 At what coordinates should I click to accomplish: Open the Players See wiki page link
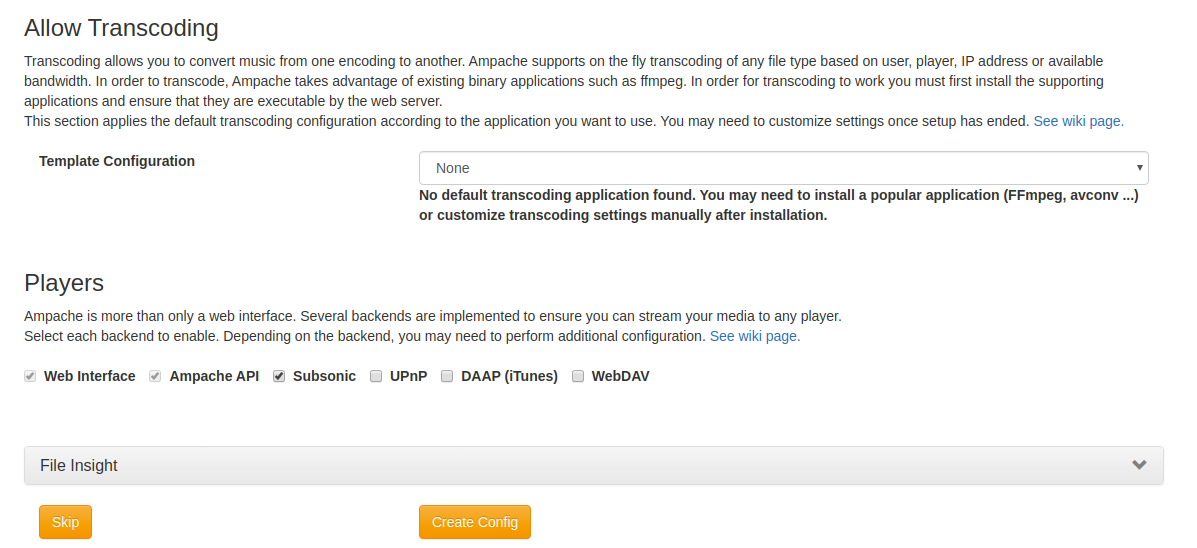(x=755, y=336)
